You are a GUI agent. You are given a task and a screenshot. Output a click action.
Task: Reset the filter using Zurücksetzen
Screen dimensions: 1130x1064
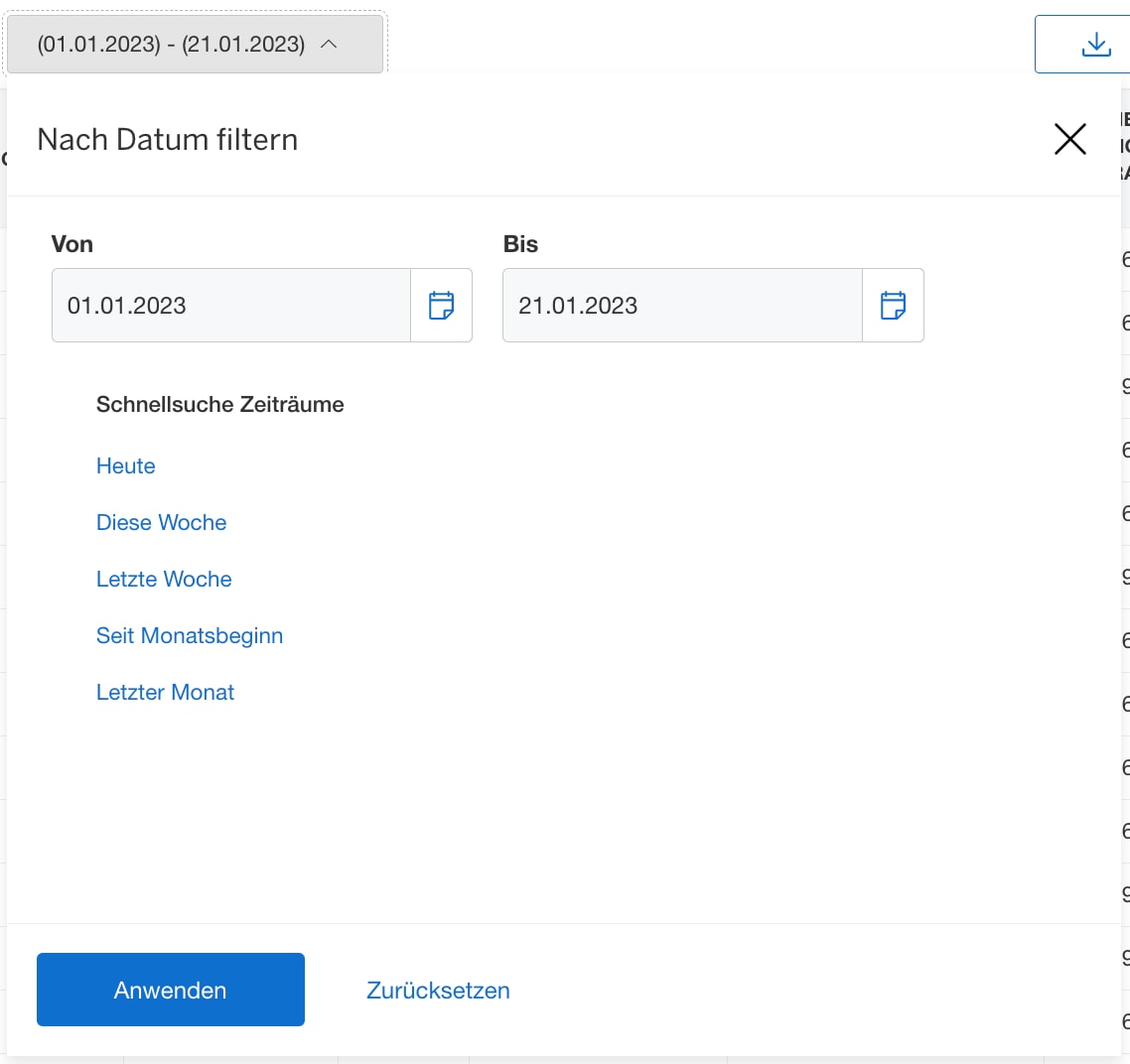[x=438, y=989]
